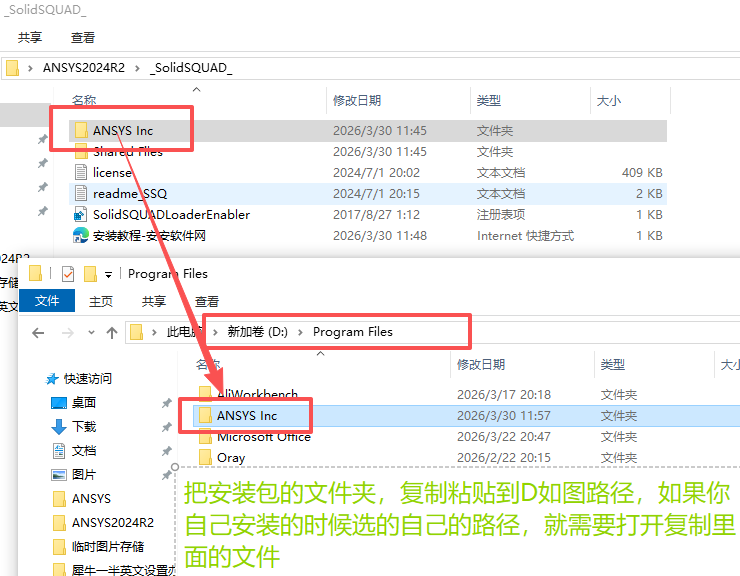This screenshot has height=576, width=740.
Task: Click properties checkmark icon in Program Files title bar
Action: 68,274
